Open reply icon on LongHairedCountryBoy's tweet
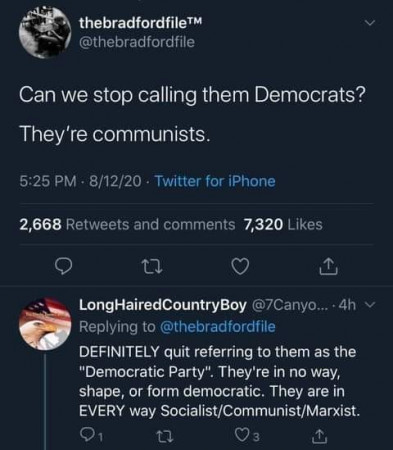This screenshot has height=450, width=393. tap(89, 436)
